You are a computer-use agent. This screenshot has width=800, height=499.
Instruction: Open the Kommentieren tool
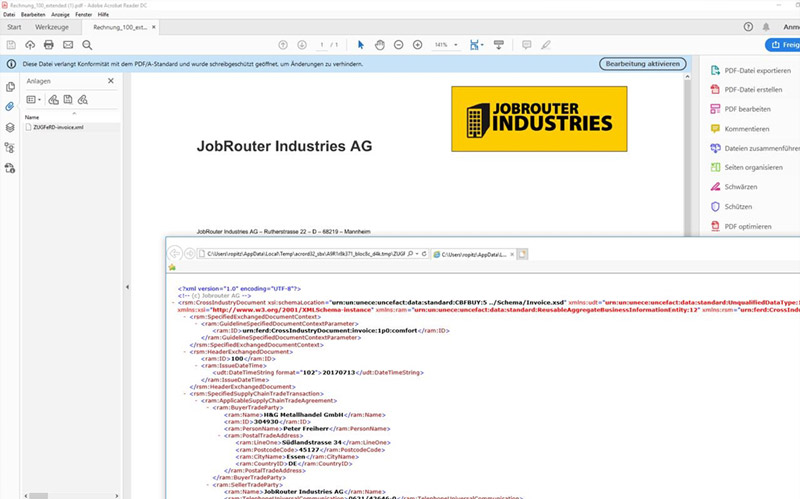[740, 129]
